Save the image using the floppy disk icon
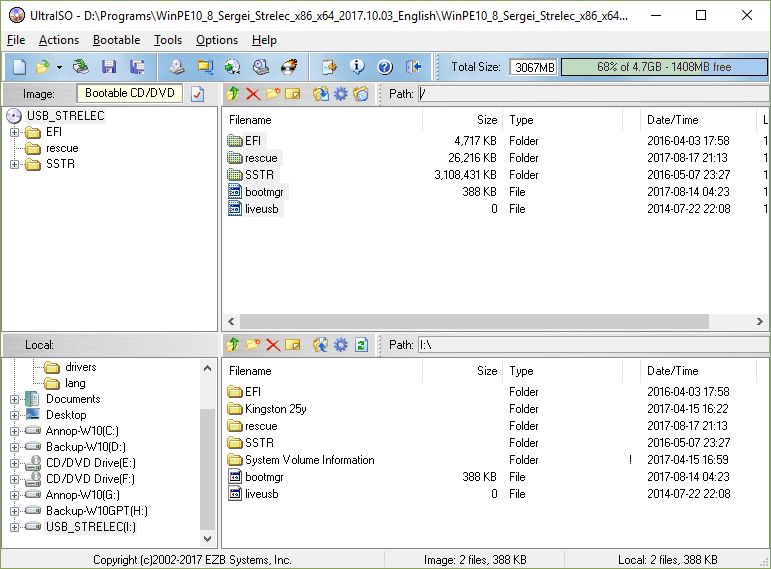 point(109,67)
